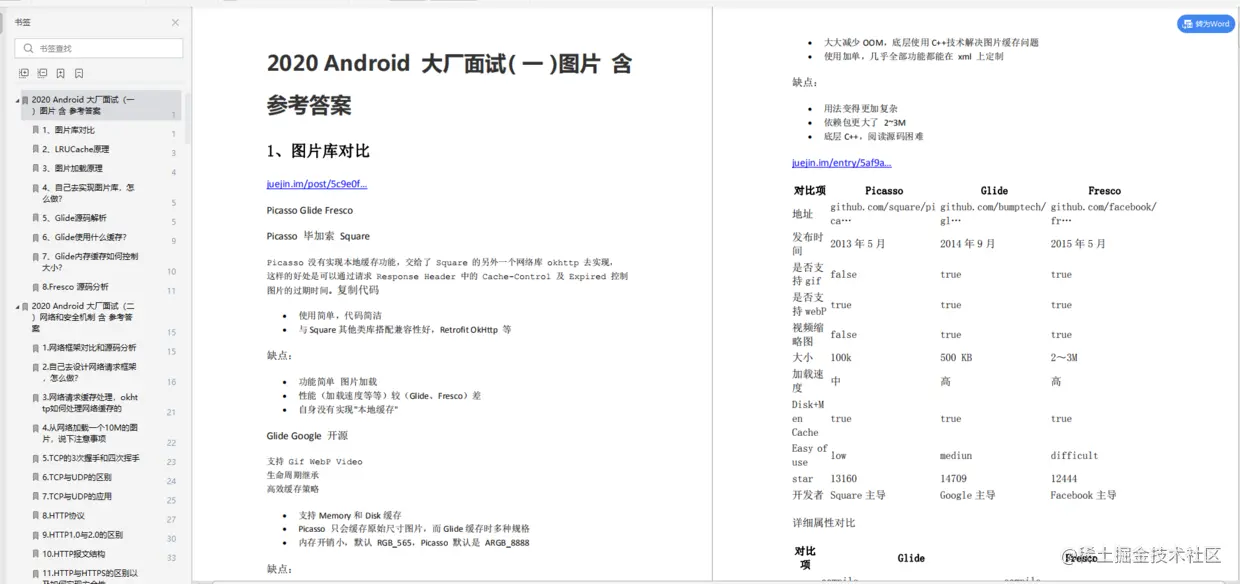
Task: Click the collapse all bookmarks icon
Action: click(x=42, y=73)
